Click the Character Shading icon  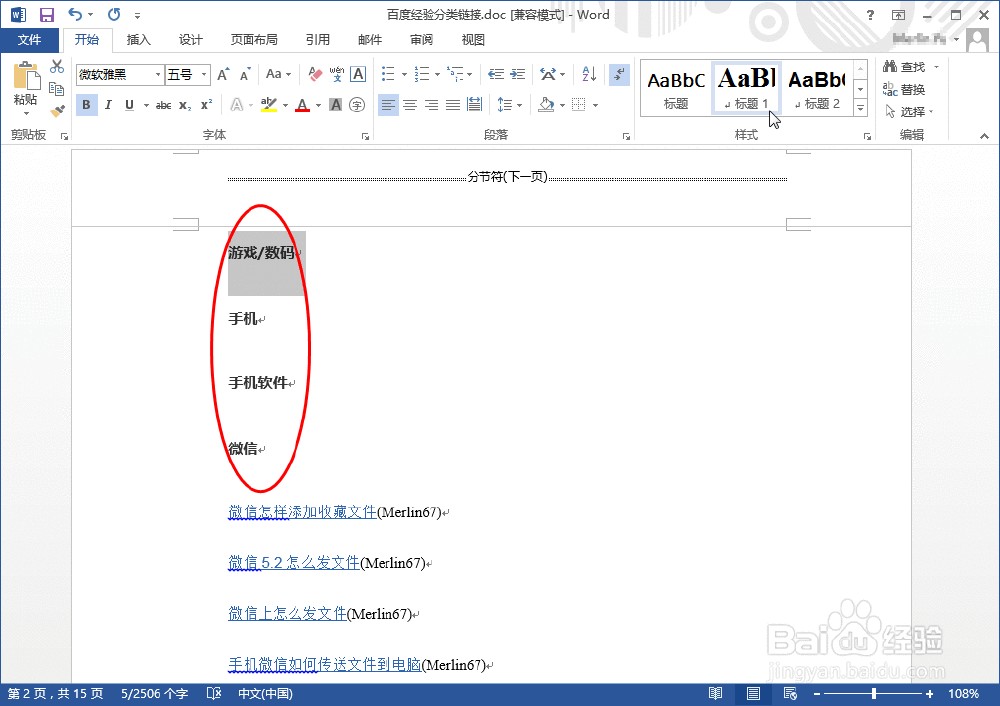click(x=335, y=105)
